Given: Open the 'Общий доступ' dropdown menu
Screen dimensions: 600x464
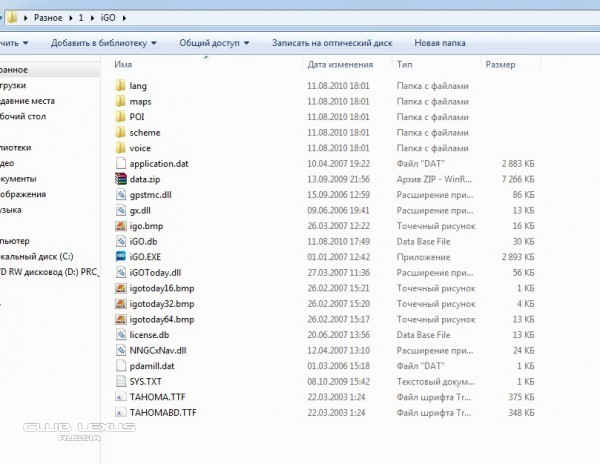Looking at the screenshot, I should pos(213,43).
